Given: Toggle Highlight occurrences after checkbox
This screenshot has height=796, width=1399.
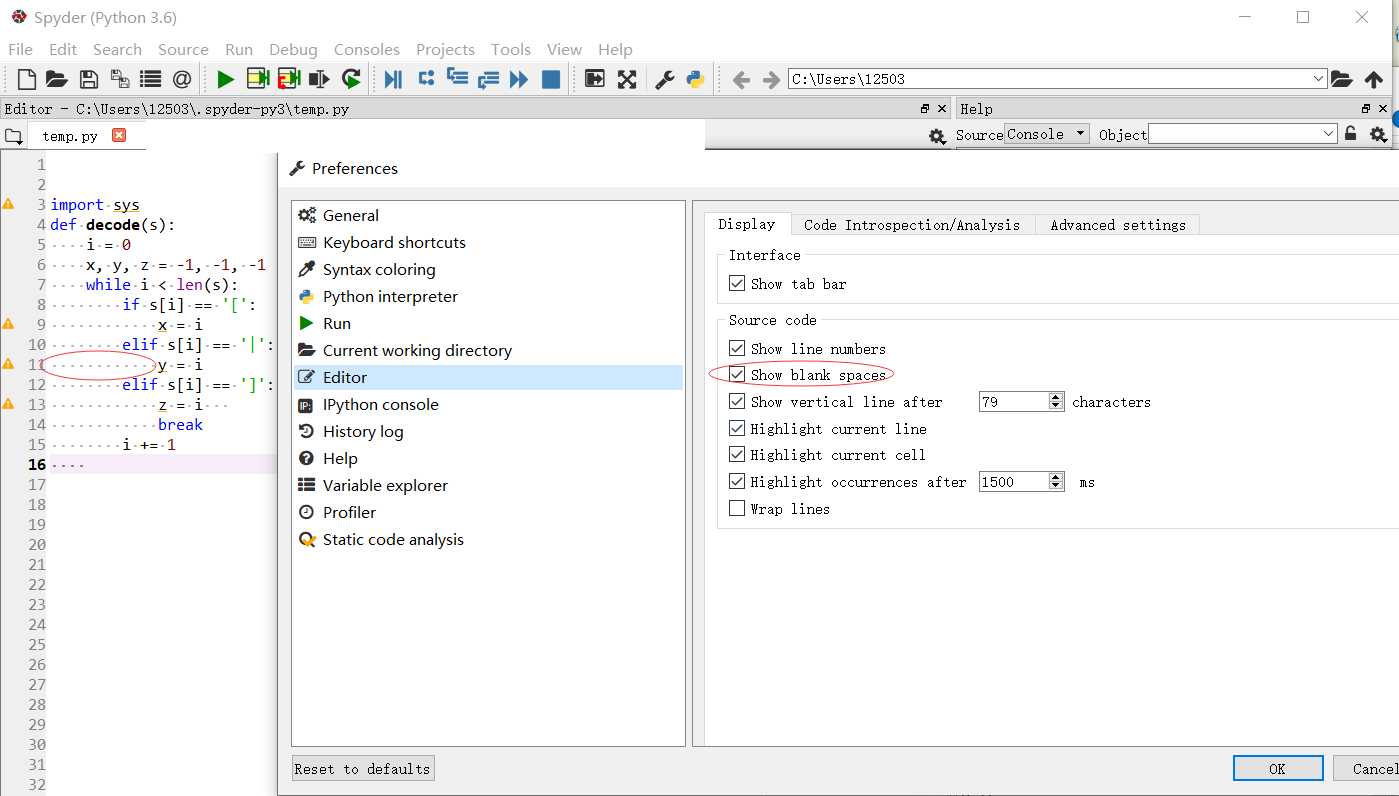Looking at the screenshot, I should [737, 482].
